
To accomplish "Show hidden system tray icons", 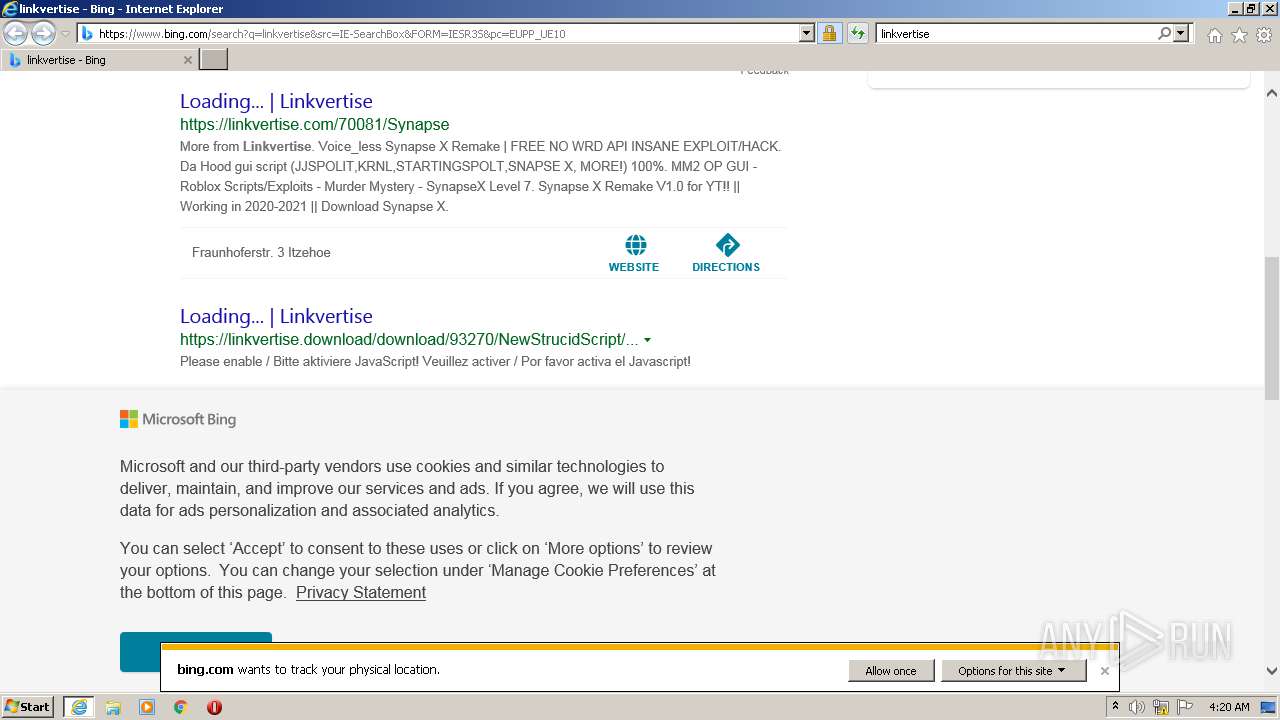I will [1115, 707].
